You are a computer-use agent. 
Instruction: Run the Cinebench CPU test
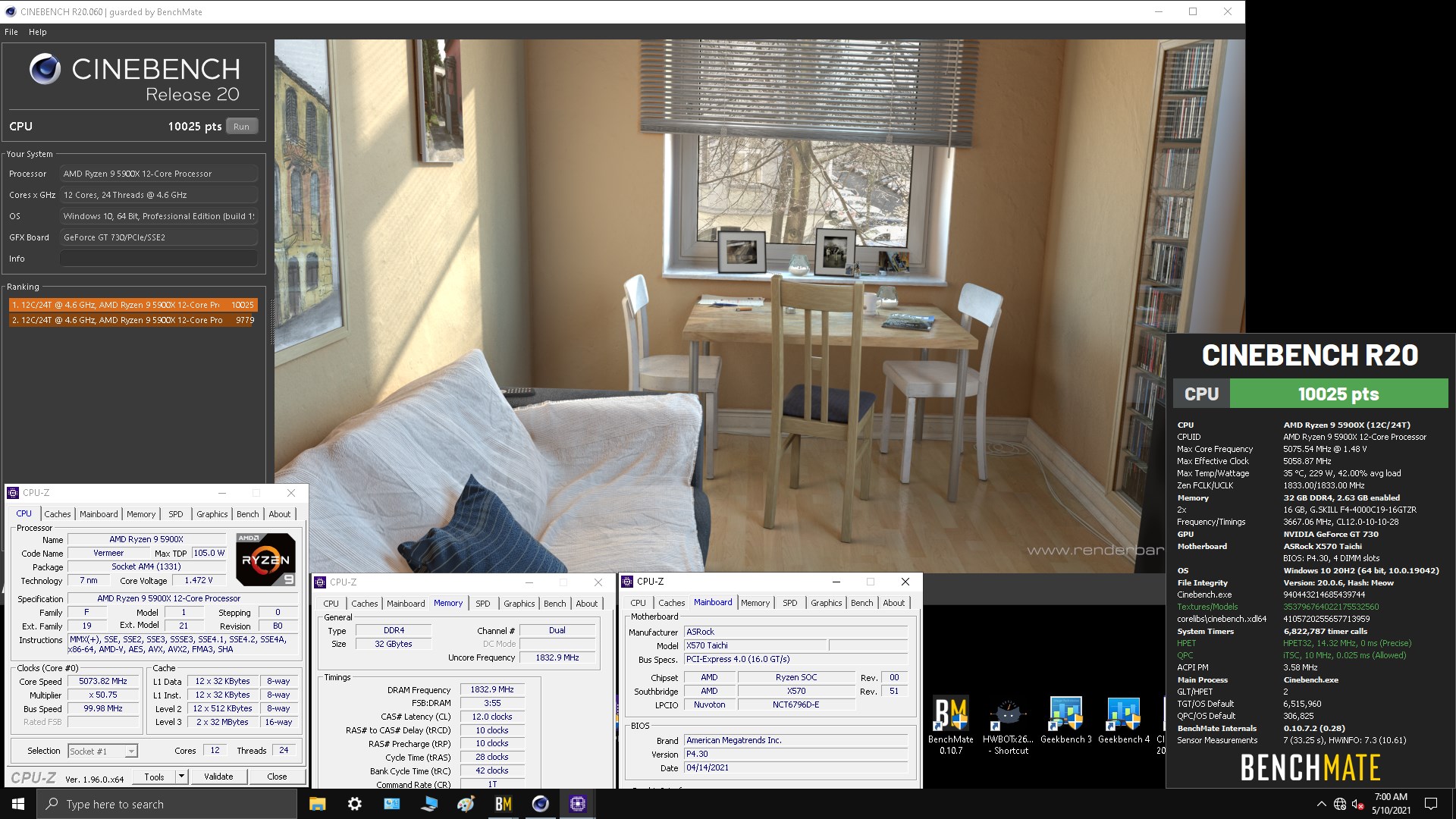click(241, 127)
